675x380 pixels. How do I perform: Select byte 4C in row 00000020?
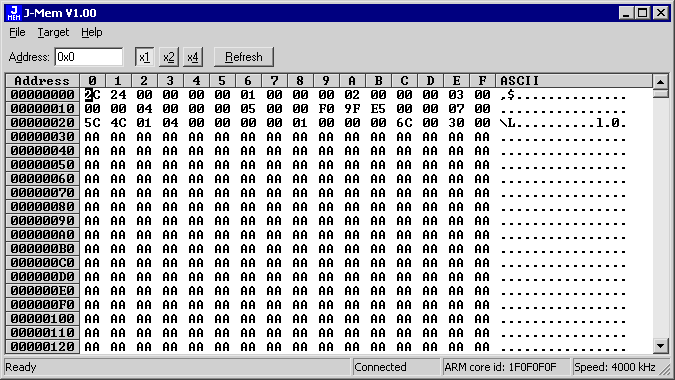click(x=118, y=123)
